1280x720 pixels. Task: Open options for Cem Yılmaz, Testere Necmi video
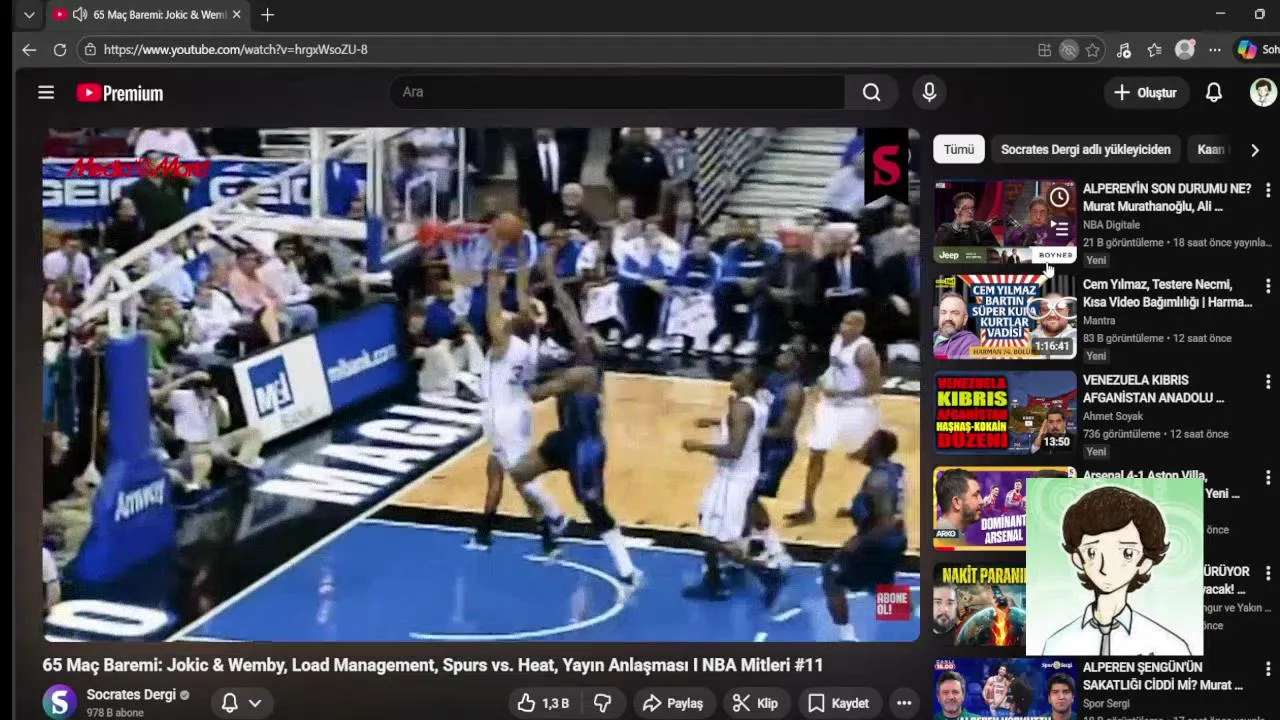tap(1268, 286)
